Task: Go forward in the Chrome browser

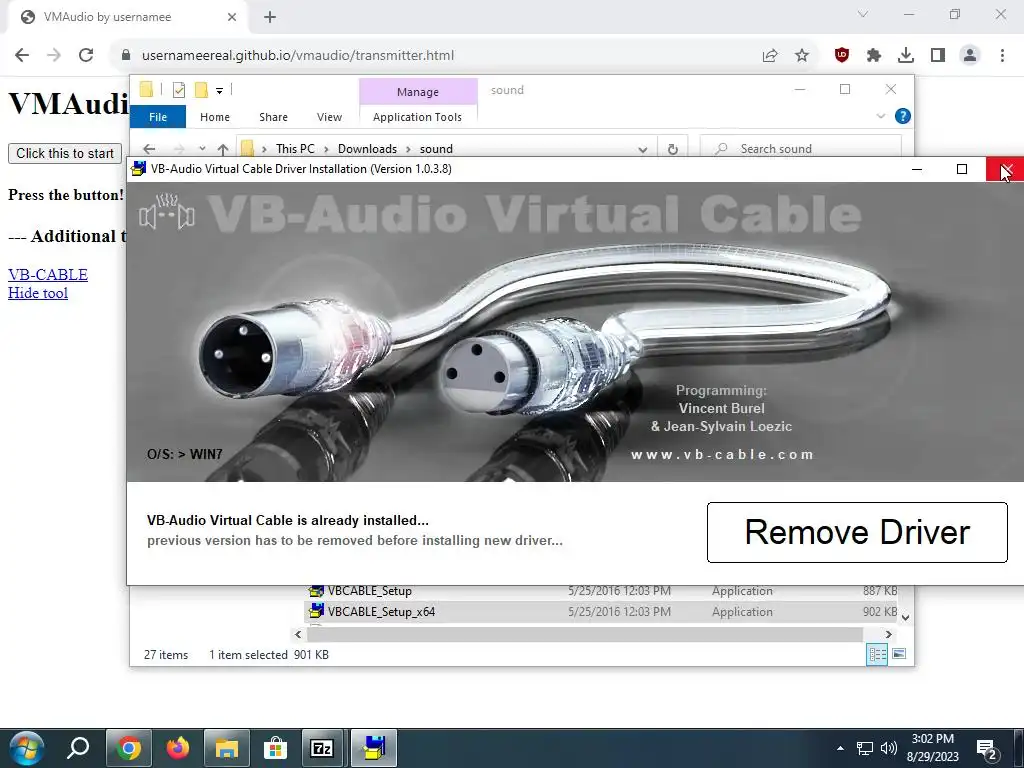Action: (54, 56)
